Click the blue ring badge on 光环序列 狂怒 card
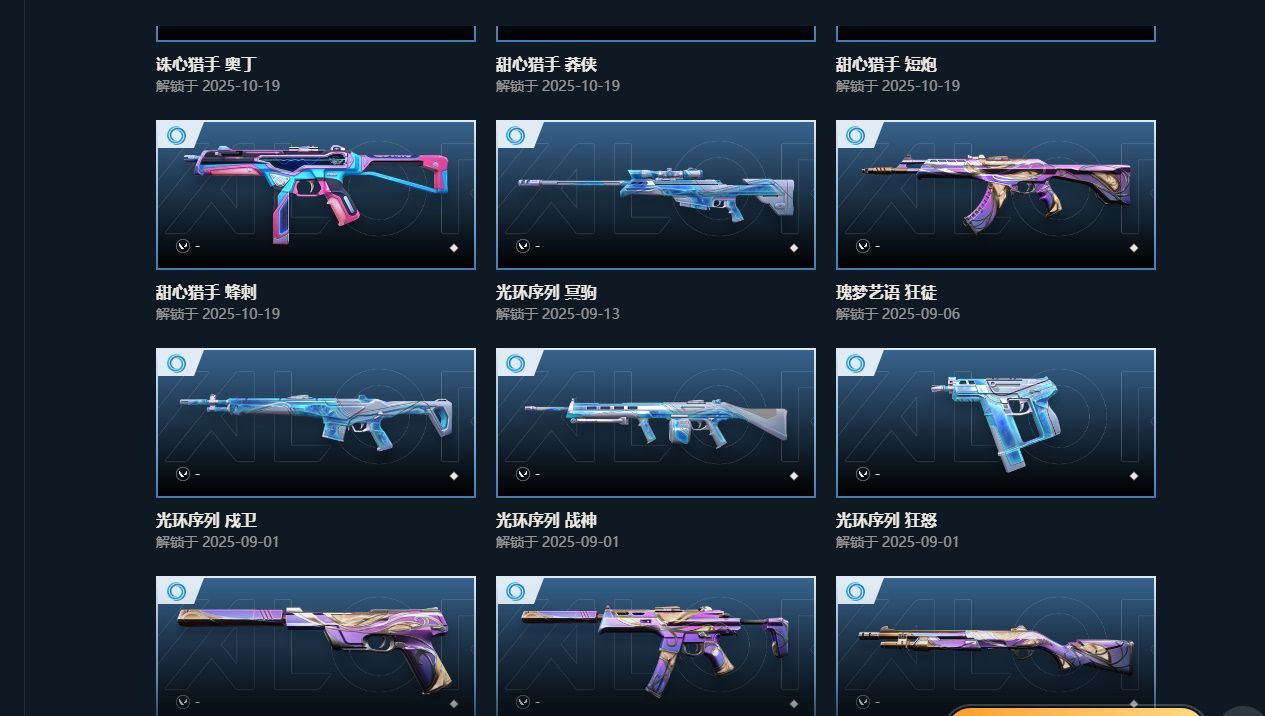1265x716 pixels. [856, 363]
